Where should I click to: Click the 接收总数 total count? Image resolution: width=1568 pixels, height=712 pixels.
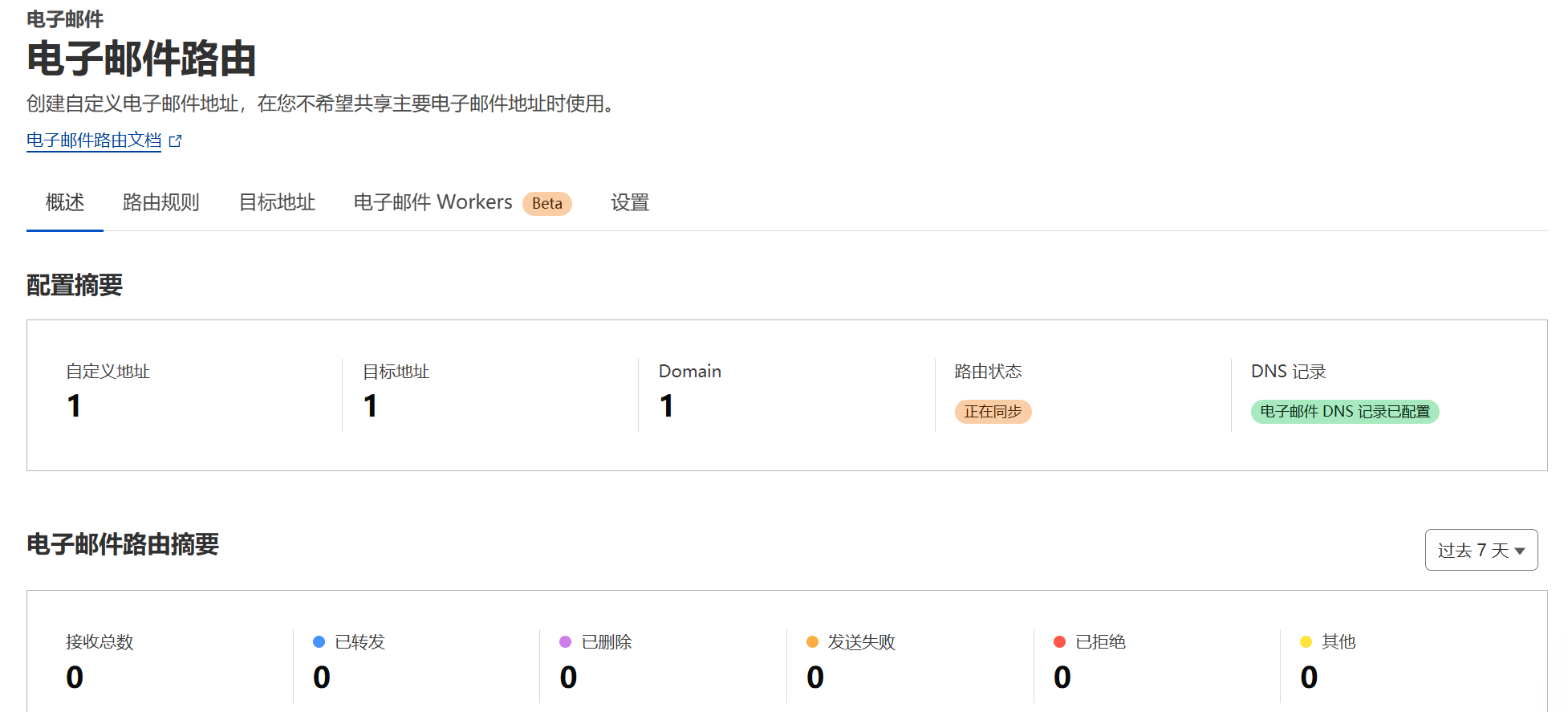75,677
